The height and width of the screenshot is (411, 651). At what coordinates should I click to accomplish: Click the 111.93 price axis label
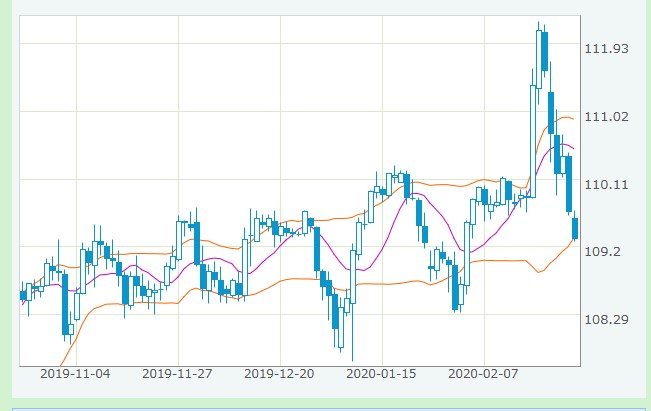click(x=608, y=49)
